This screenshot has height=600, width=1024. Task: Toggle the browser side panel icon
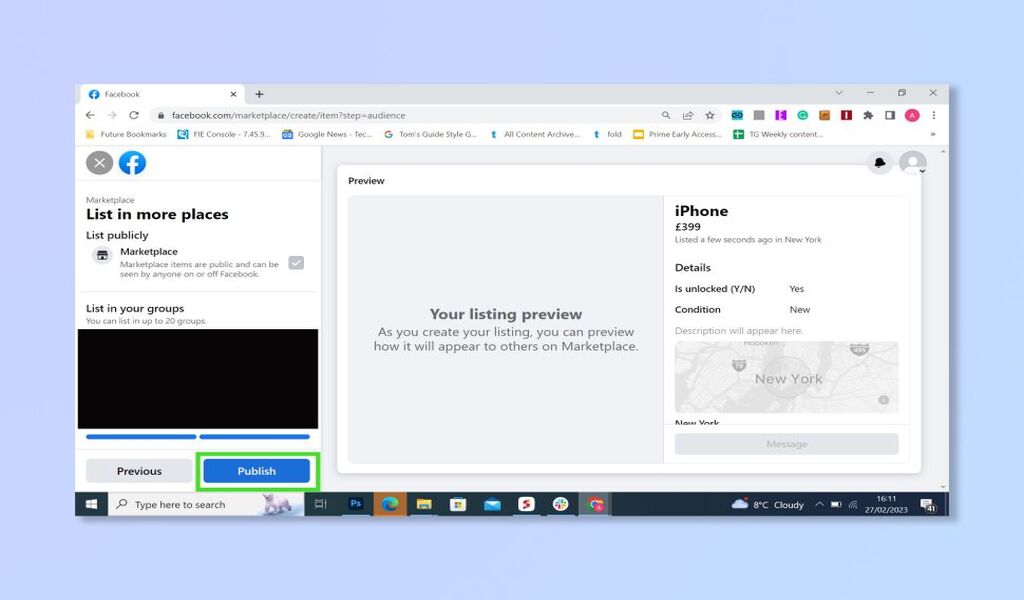pos(889,115)
